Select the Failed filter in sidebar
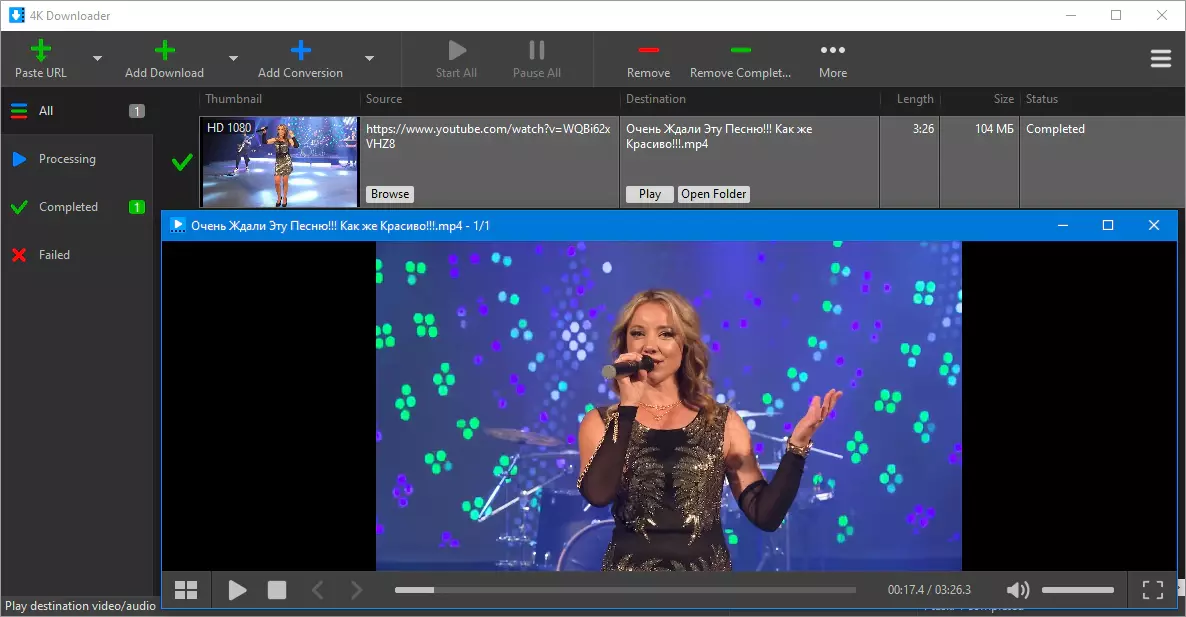This screenshot has width=1186, height=617. click(x=54, y=255)
